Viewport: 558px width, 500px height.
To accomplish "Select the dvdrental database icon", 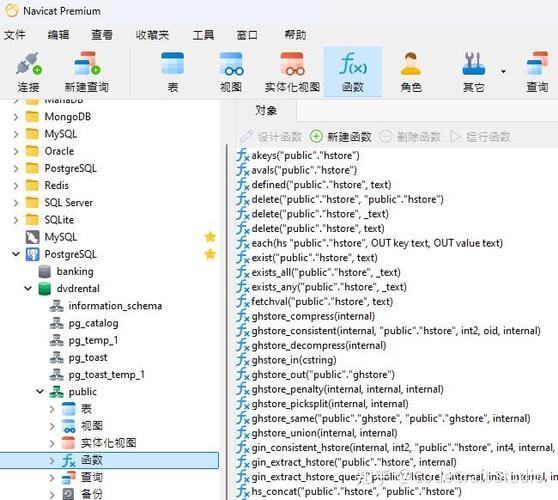I will (44, 289).
